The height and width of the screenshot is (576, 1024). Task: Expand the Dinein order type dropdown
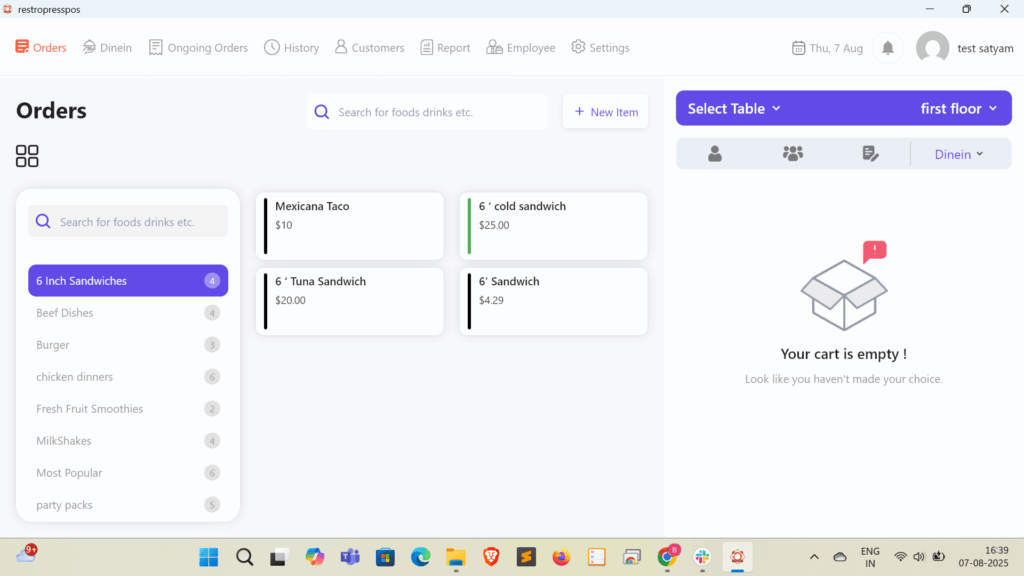pos(959,154)
